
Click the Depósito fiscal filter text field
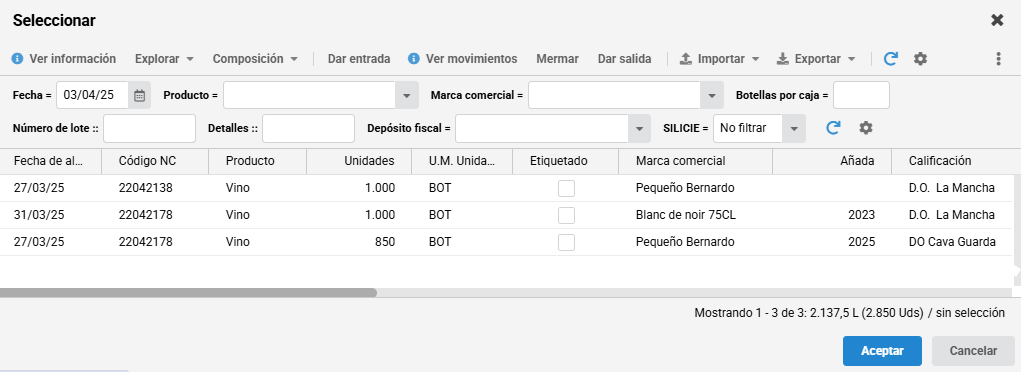coord(542,128)
